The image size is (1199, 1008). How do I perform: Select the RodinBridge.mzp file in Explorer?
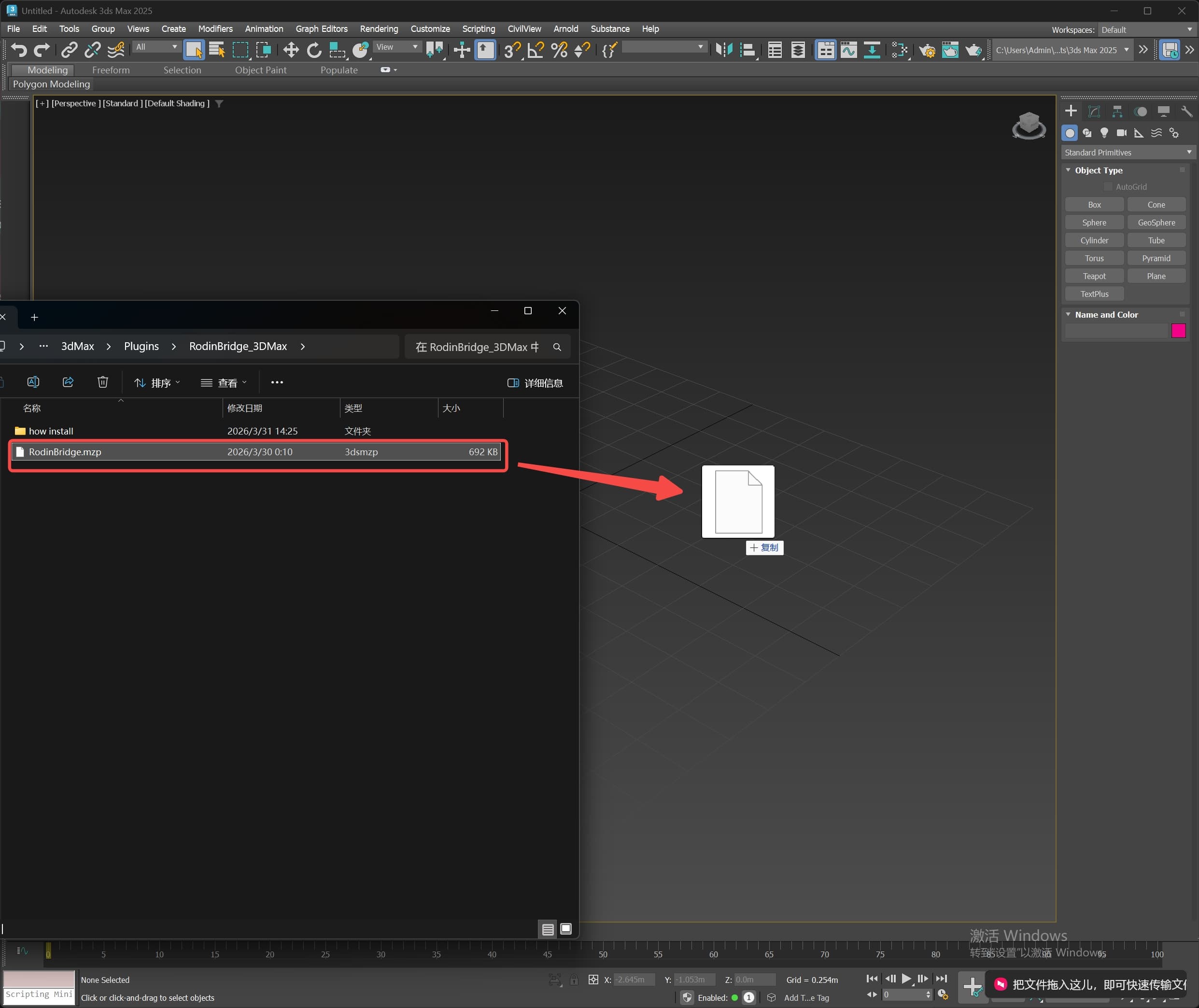pos(255,452)
